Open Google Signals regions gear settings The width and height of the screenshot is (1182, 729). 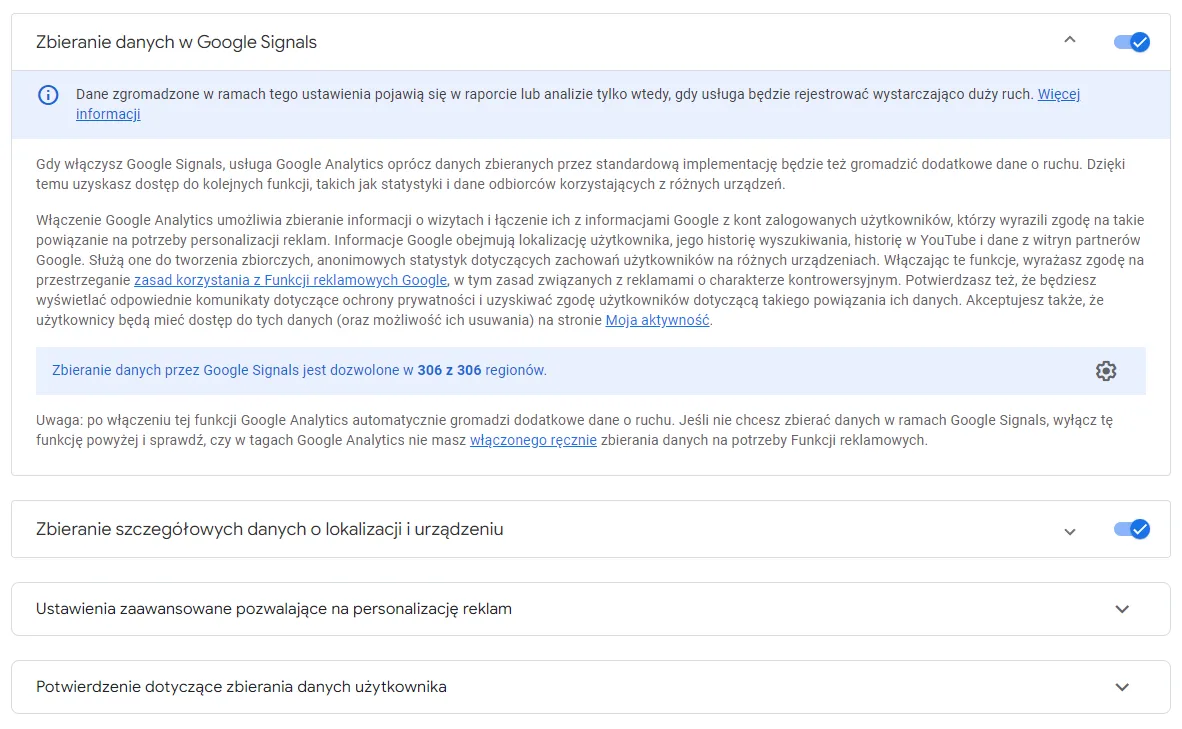(x=1105, y=371)
